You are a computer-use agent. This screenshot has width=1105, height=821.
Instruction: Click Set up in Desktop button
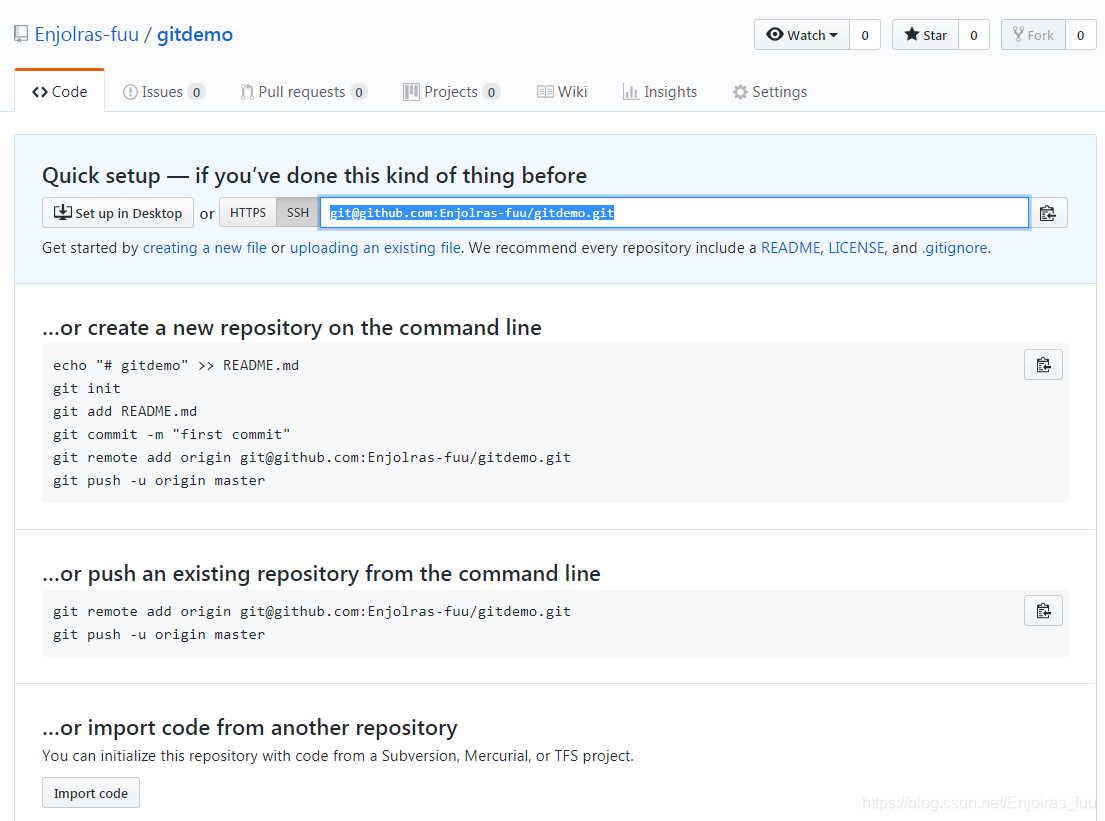point(118,213)
